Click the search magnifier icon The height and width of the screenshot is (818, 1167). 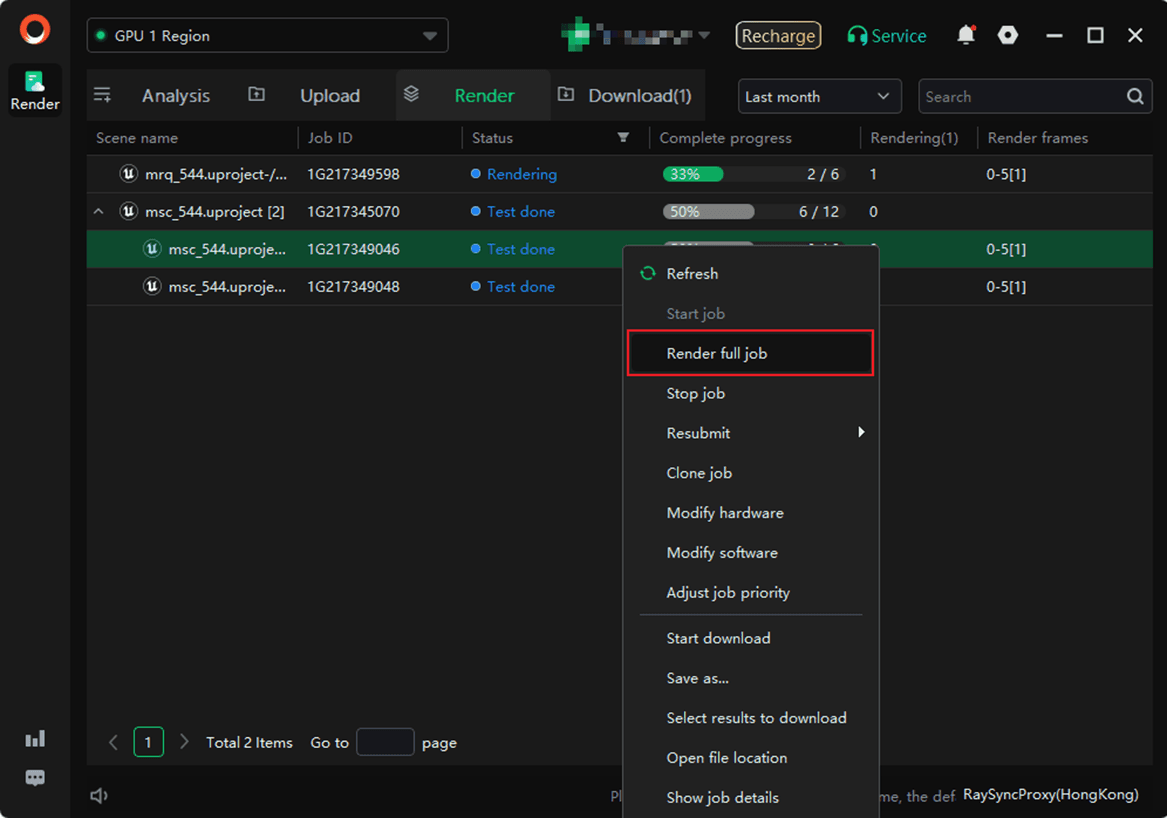pyautogui.click(x=1135, y=97)
